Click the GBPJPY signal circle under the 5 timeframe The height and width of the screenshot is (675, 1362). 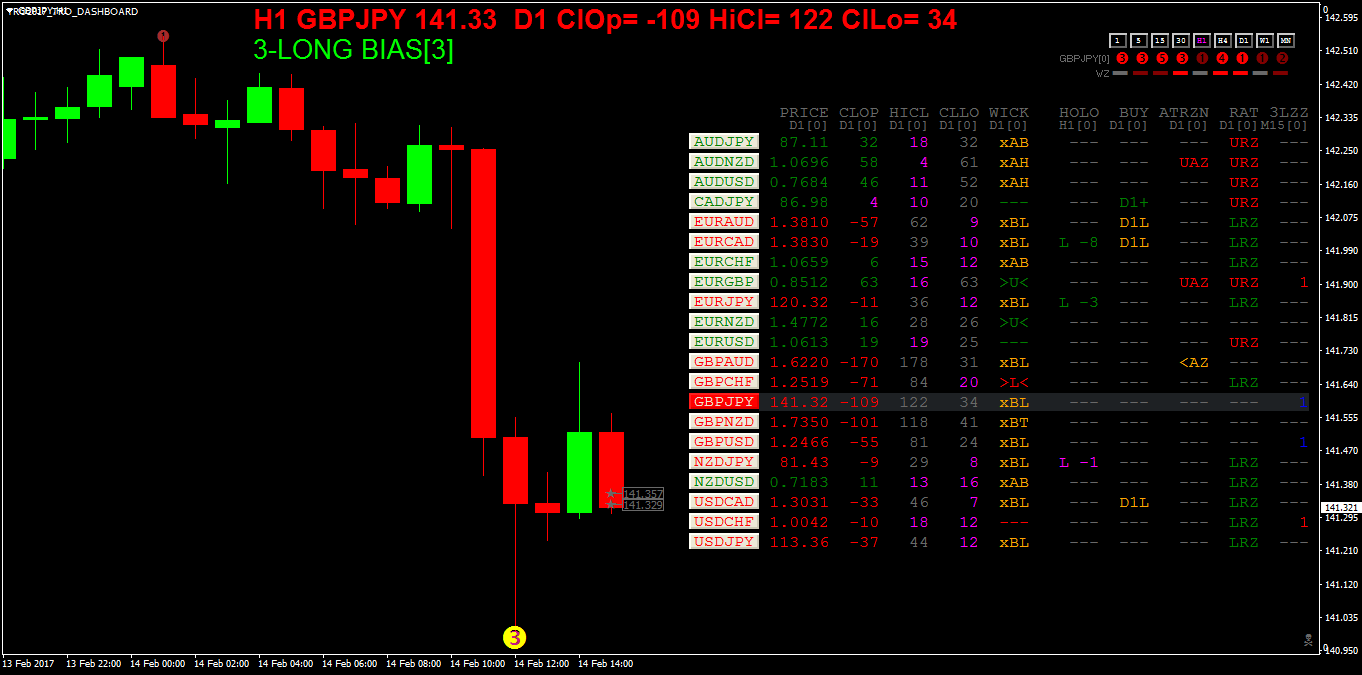[x=1142, y=58]
